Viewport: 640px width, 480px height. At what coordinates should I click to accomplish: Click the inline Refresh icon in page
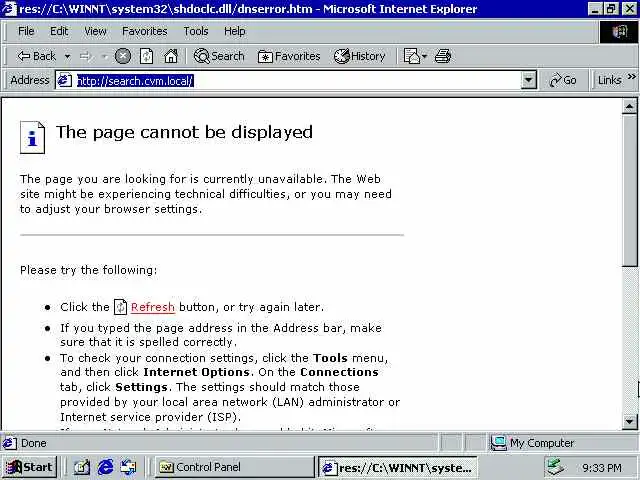point(120,307)
